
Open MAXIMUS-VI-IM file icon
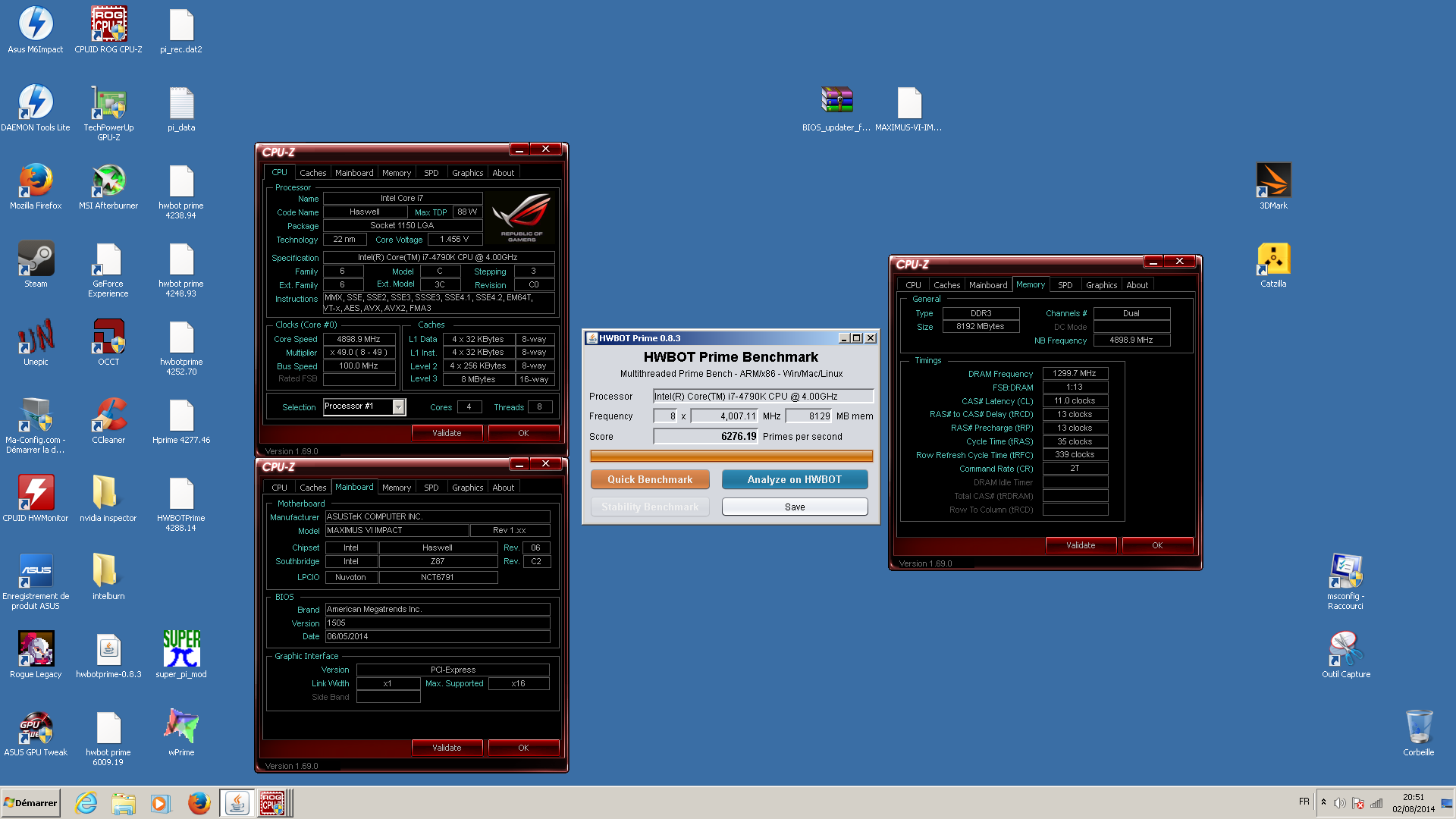click(909, 108)
